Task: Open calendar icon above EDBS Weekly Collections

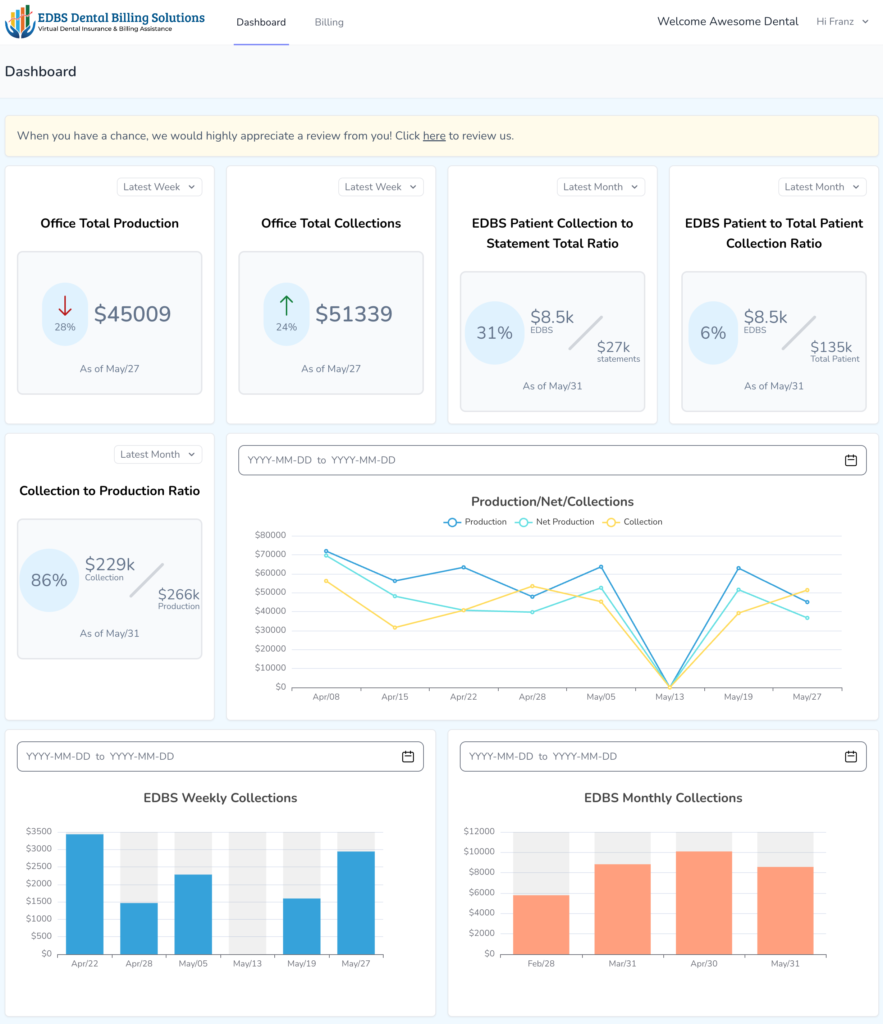Action: (408, 756)
